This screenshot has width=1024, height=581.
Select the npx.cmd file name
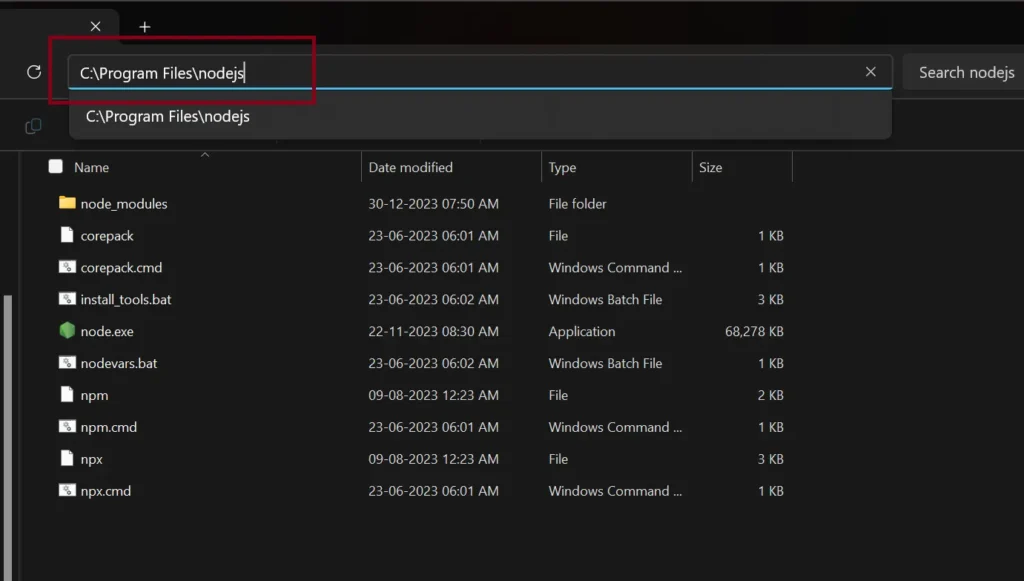(106, 492)
